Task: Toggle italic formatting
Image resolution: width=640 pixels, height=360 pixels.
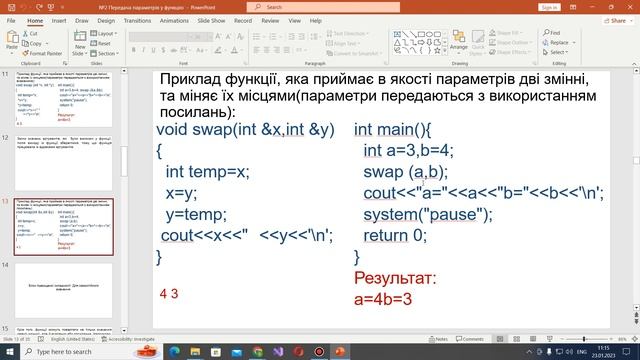Action: point(143,50)
